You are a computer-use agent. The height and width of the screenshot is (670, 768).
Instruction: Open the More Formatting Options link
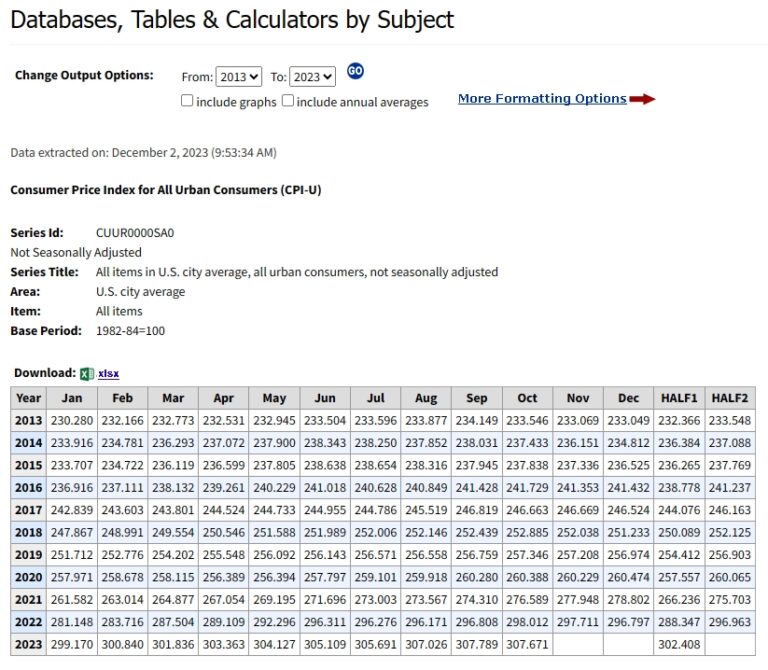[542, 98]
